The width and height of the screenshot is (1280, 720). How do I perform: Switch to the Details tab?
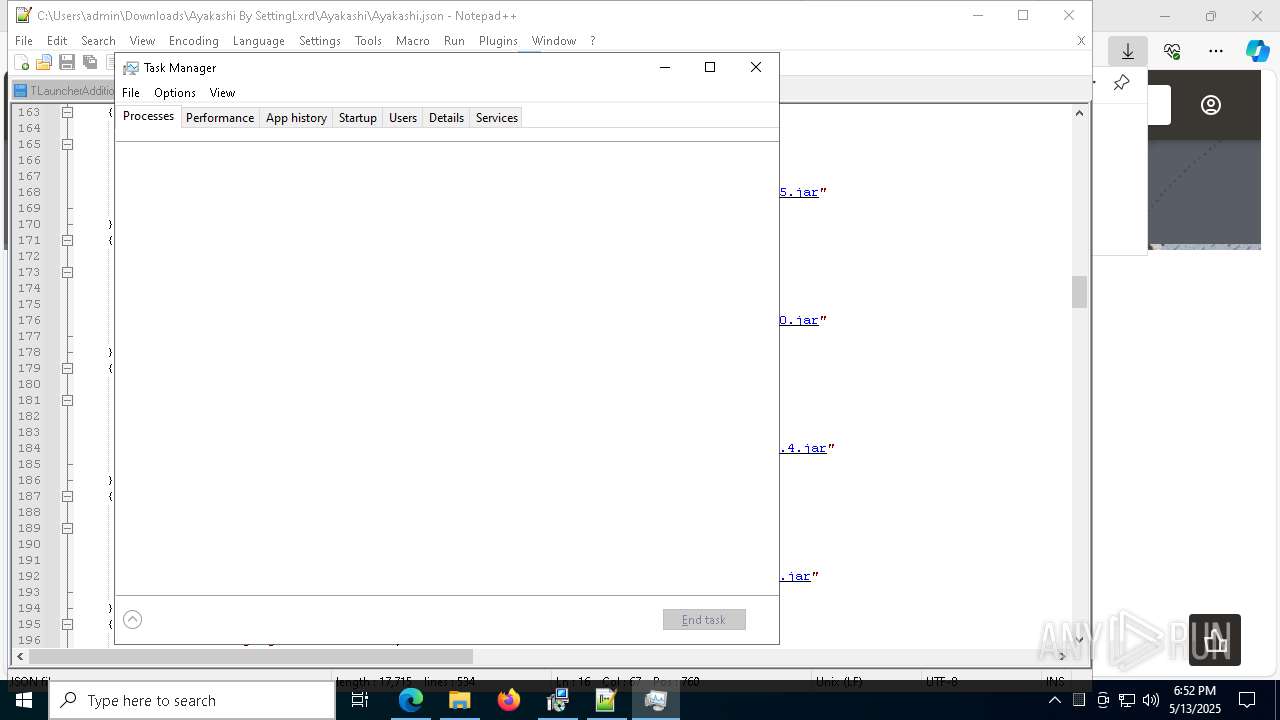click(x=446, y=118)
